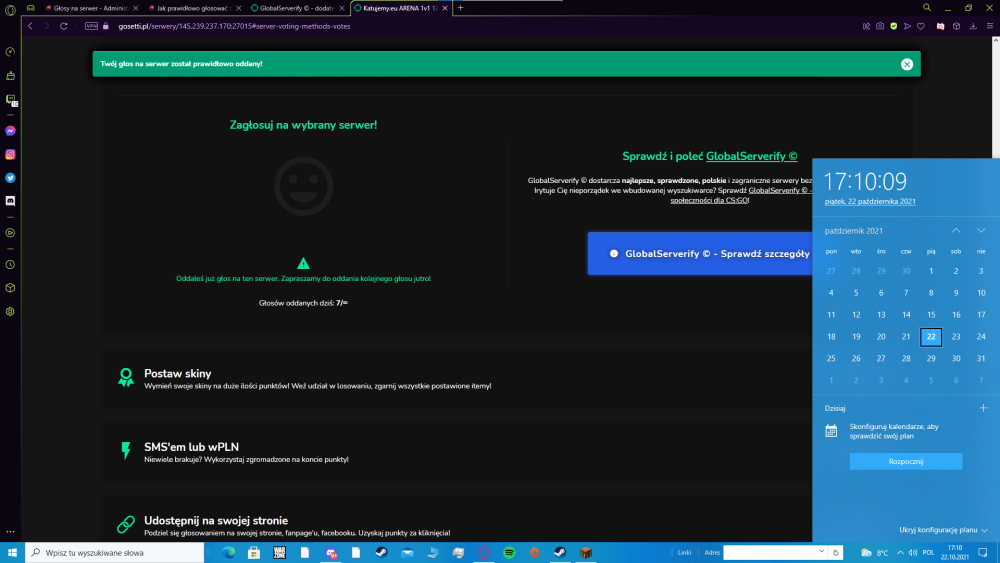Open the Discord taskbar icon
1000x563 pixels.
(331, 553)
